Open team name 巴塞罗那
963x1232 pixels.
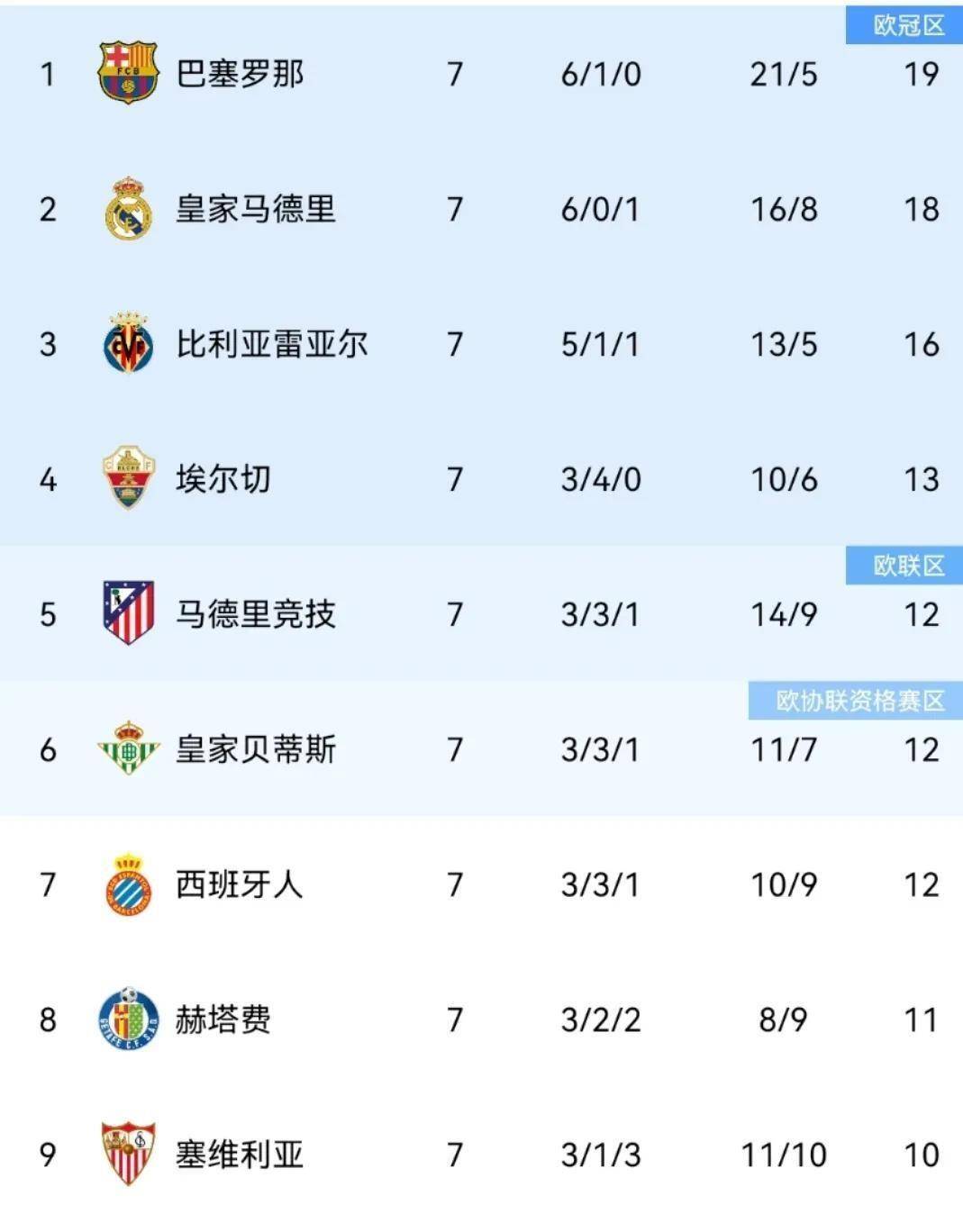pyautogui.click(x=240, y=73)
